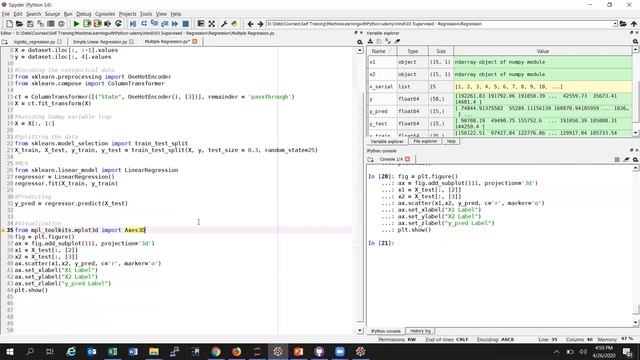Open the Windows Start menu
Screen dimensions: 640x360
point(9,351)
